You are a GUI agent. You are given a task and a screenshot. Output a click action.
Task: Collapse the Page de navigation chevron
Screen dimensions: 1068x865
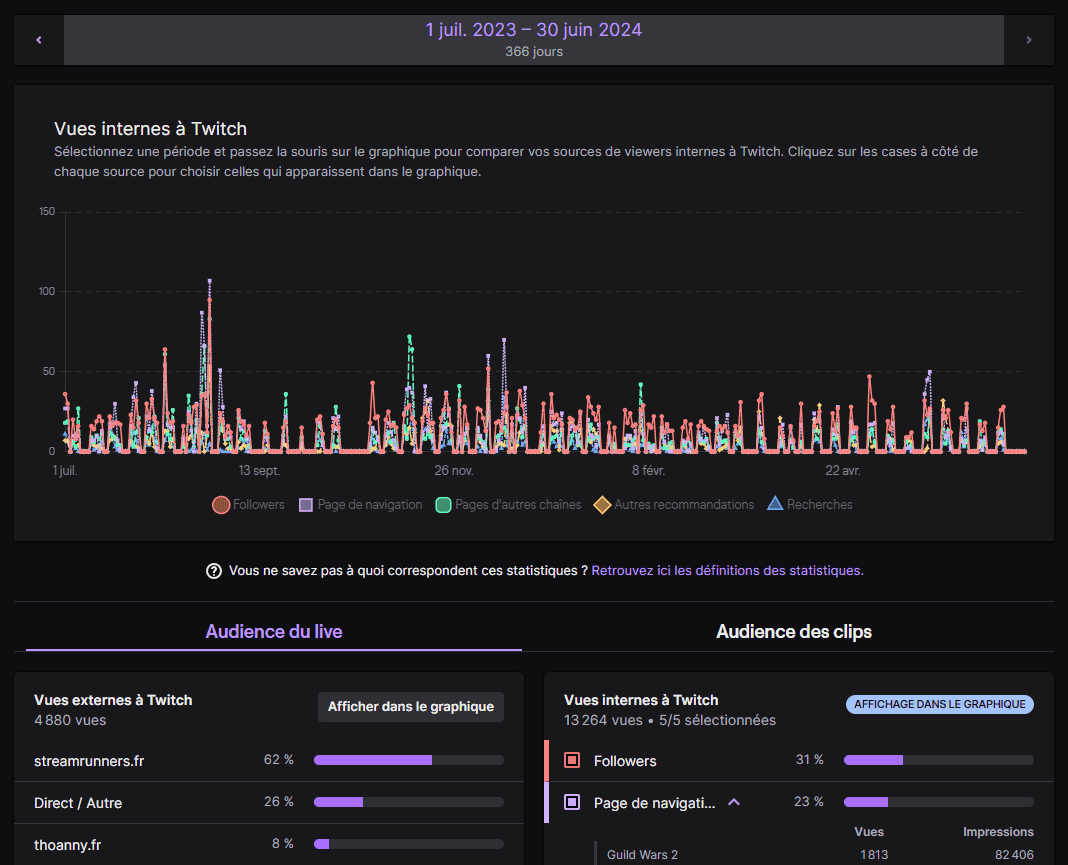734,802
